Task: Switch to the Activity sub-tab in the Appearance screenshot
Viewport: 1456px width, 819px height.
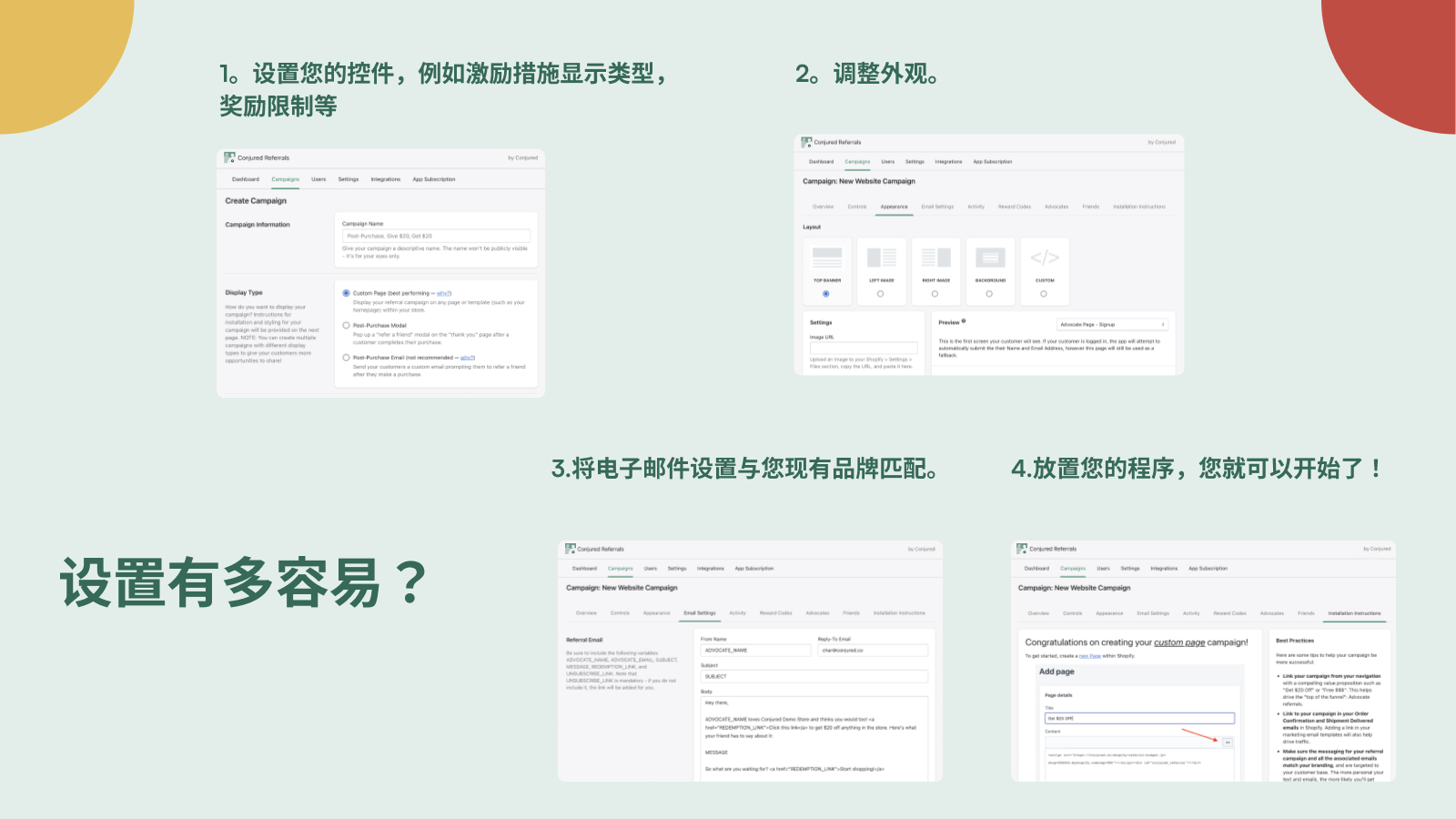Action: click(x=976, y=207)
